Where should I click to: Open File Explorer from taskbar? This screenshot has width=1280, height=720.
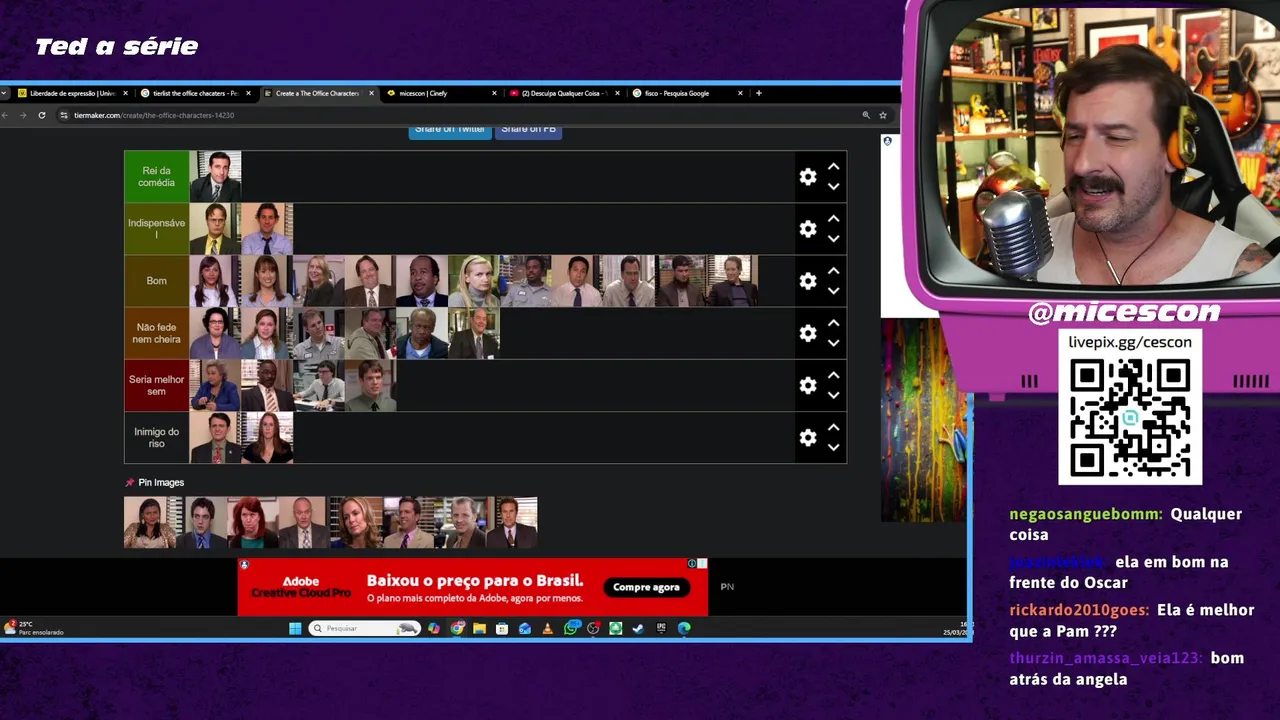479,628
